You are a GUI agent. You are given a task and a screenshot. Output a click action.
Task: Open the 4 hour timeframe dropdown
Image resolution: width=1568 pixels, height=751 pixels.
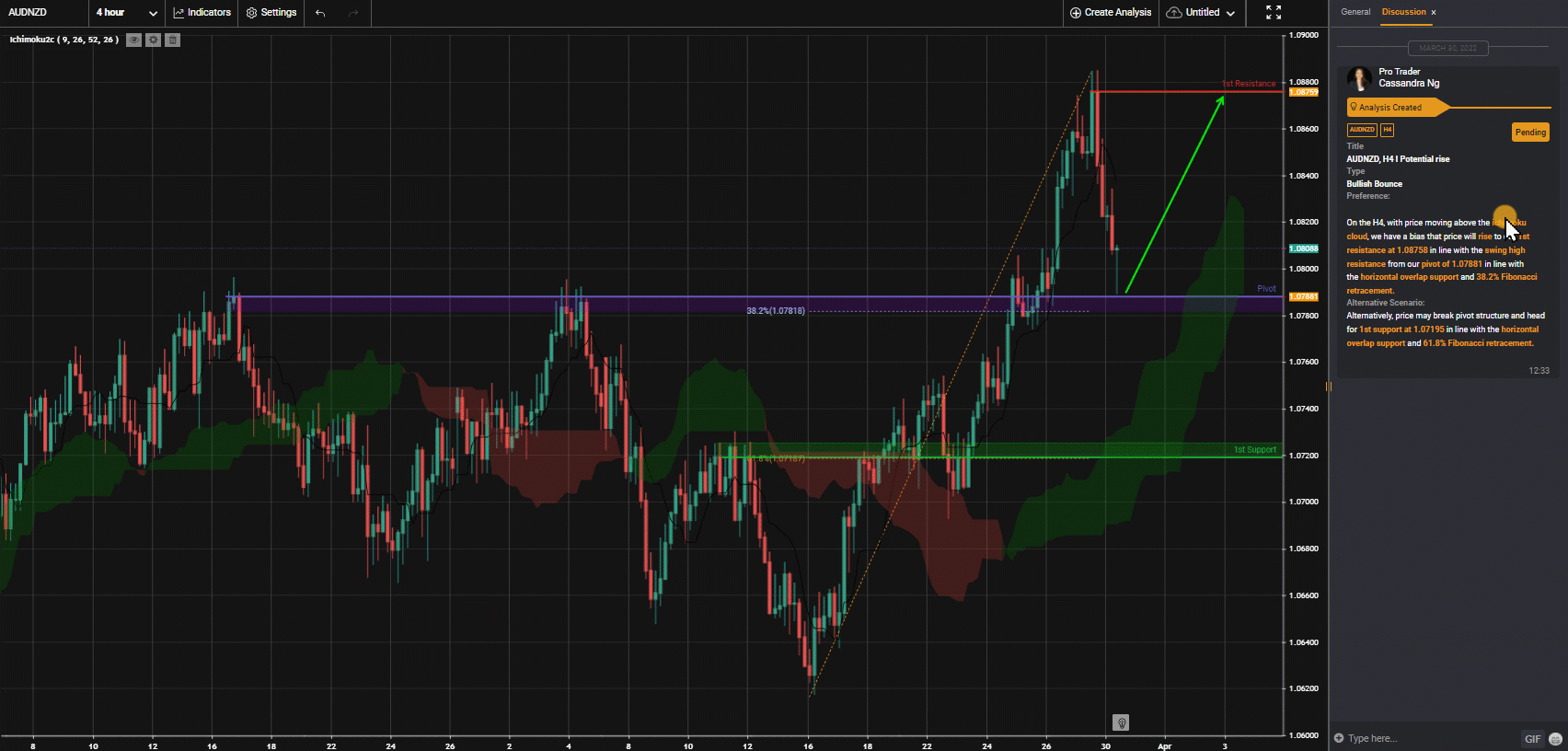coord(126,13)
